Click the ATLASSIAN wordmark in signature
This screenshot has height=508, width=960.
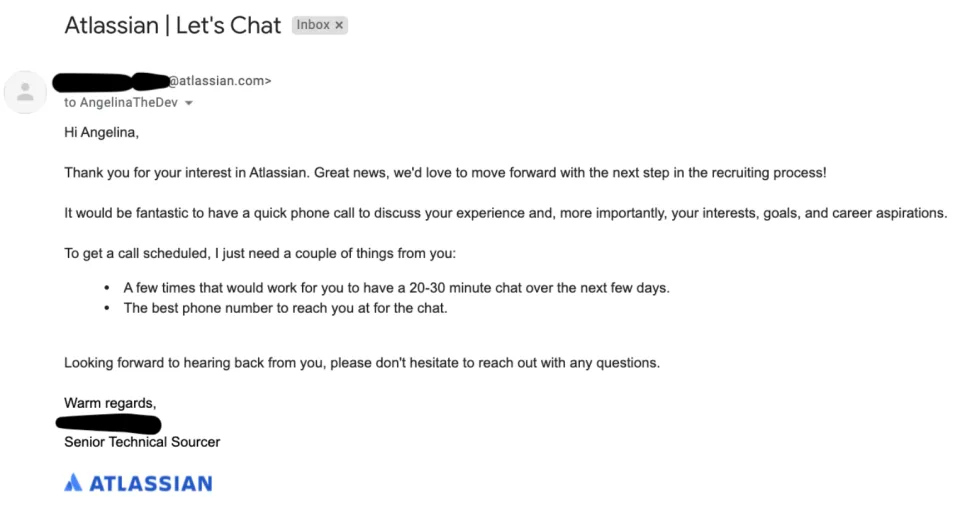151,484
